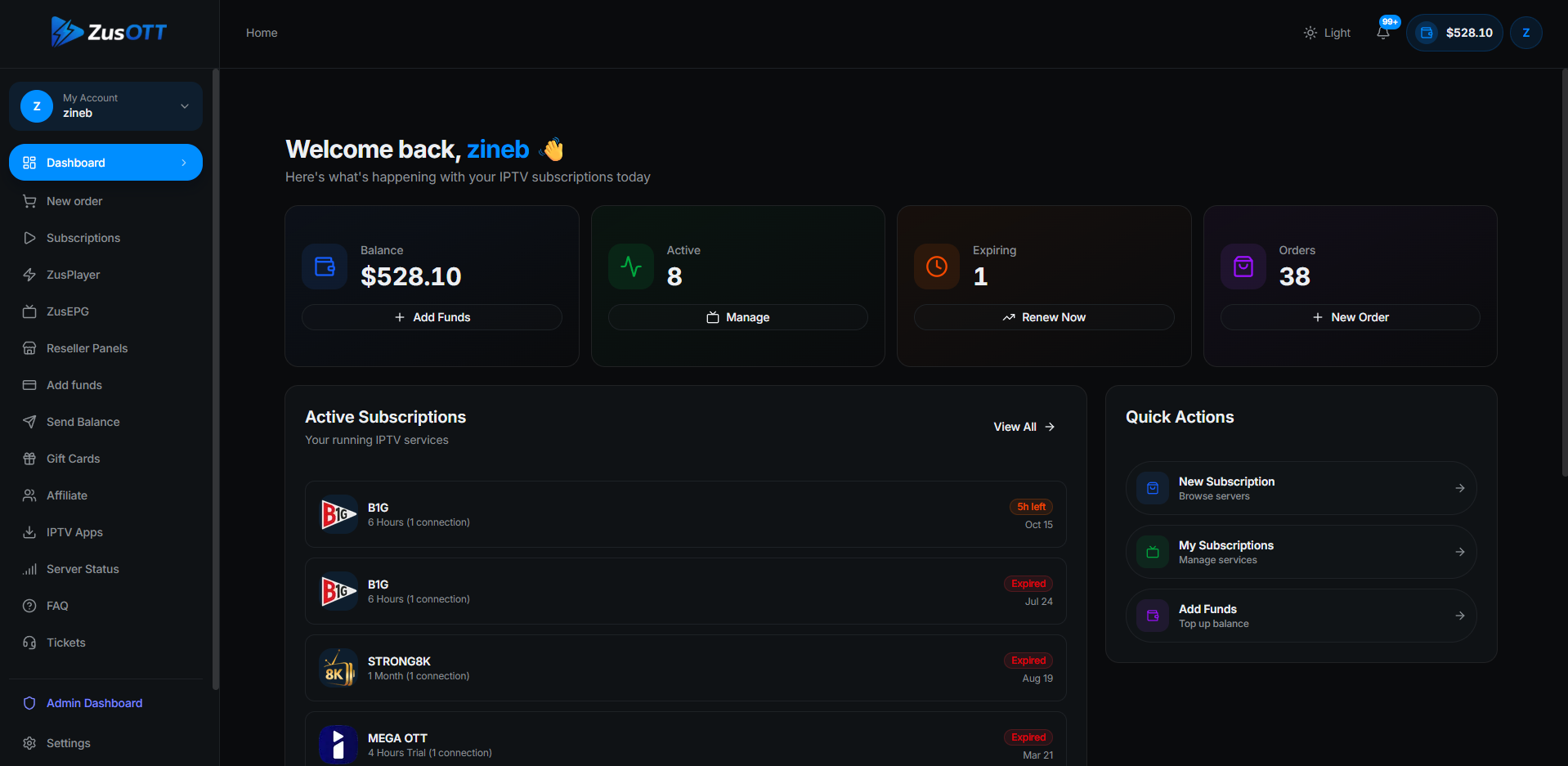Click the Home breadcrumb
1568x766 pixels.
[262, 33]
